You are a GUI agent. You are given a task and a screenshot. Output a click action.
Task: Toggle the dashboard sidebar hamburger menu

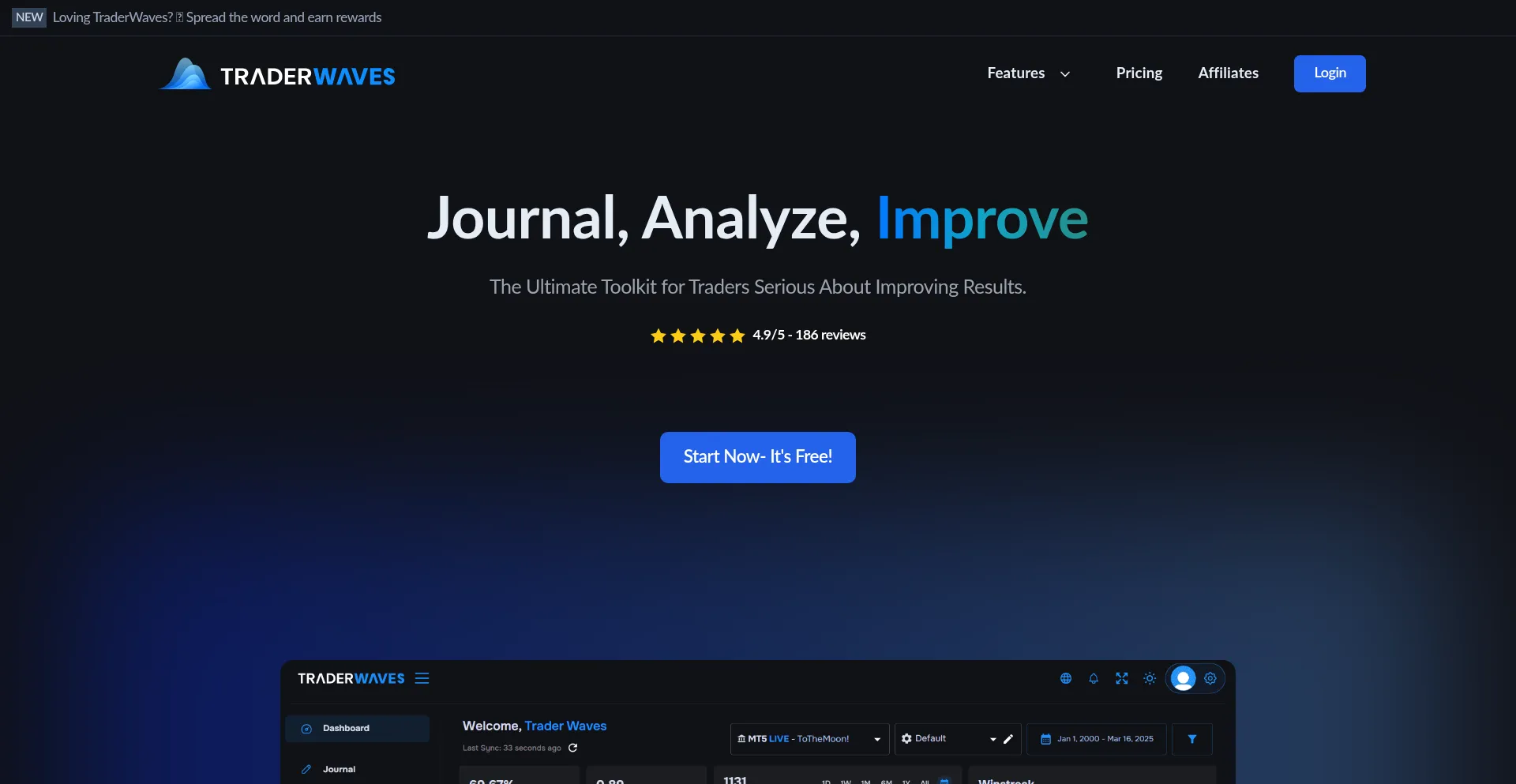pos(422,678)
